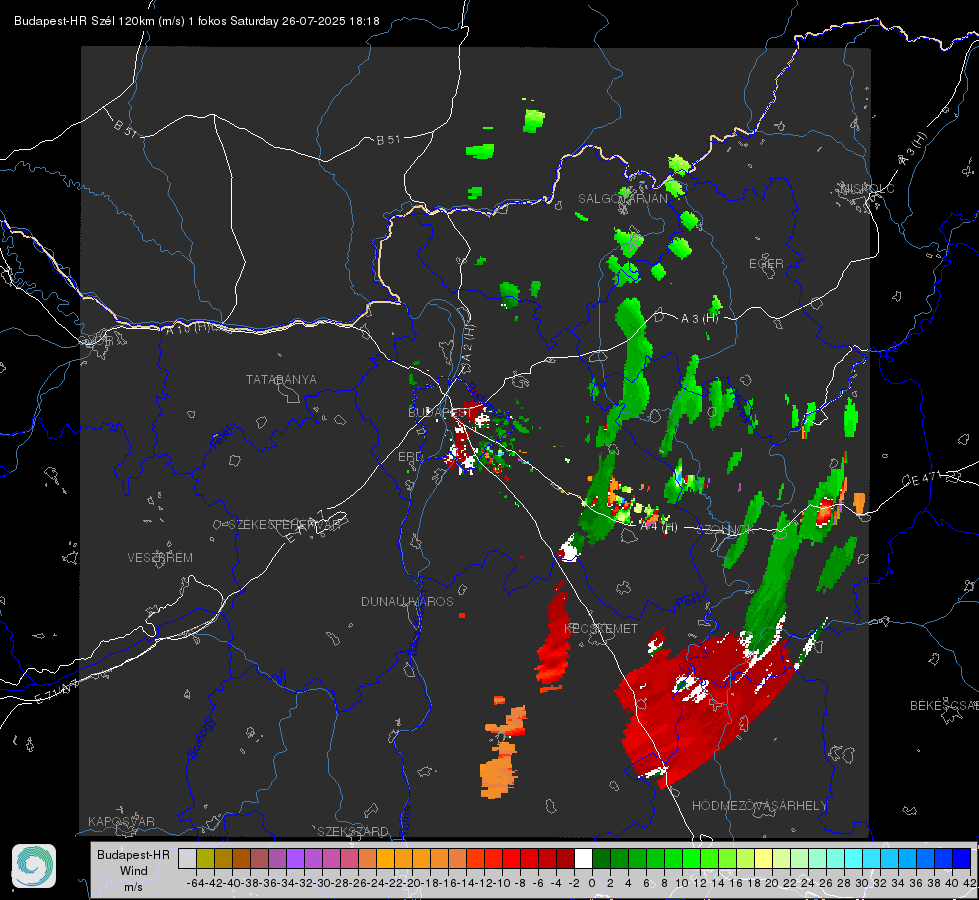Click the '-64' value in the legend scale
The image size is (979, 900).
pos(195,883)
